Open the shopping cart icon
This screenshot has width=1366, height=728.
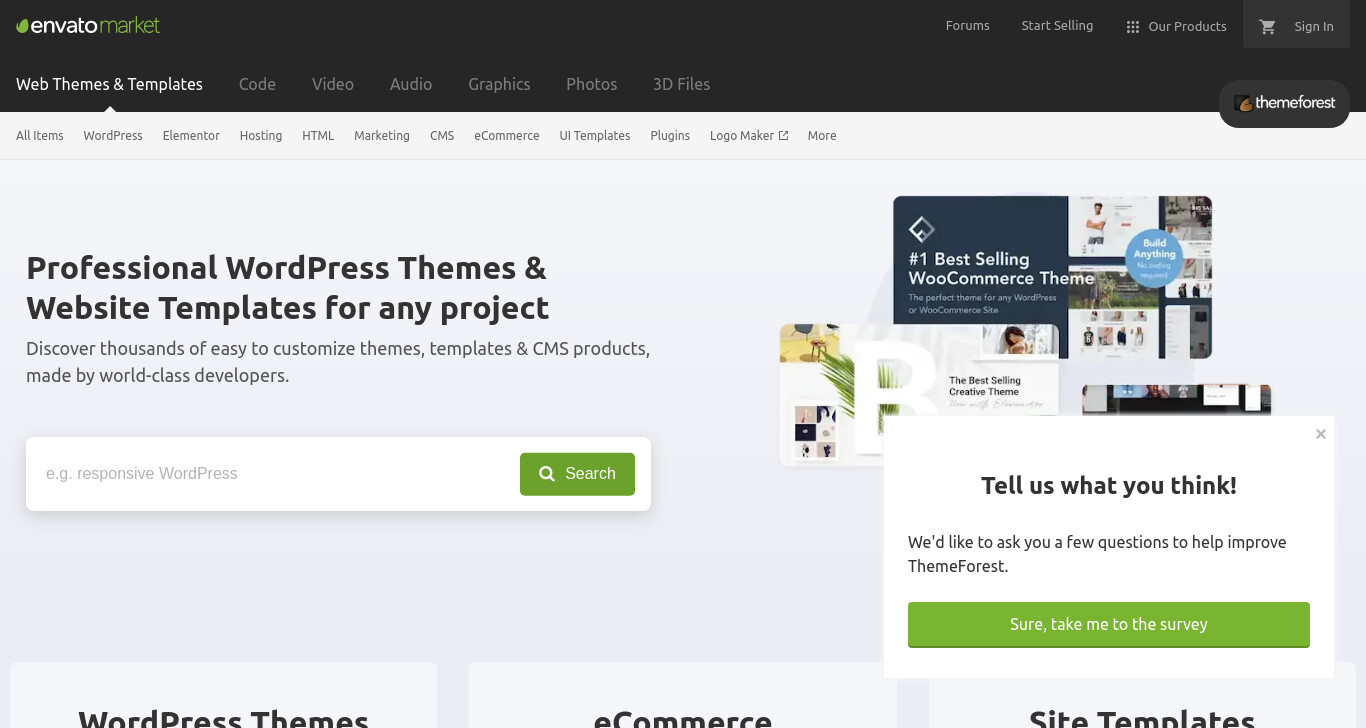pos(1268,27)
